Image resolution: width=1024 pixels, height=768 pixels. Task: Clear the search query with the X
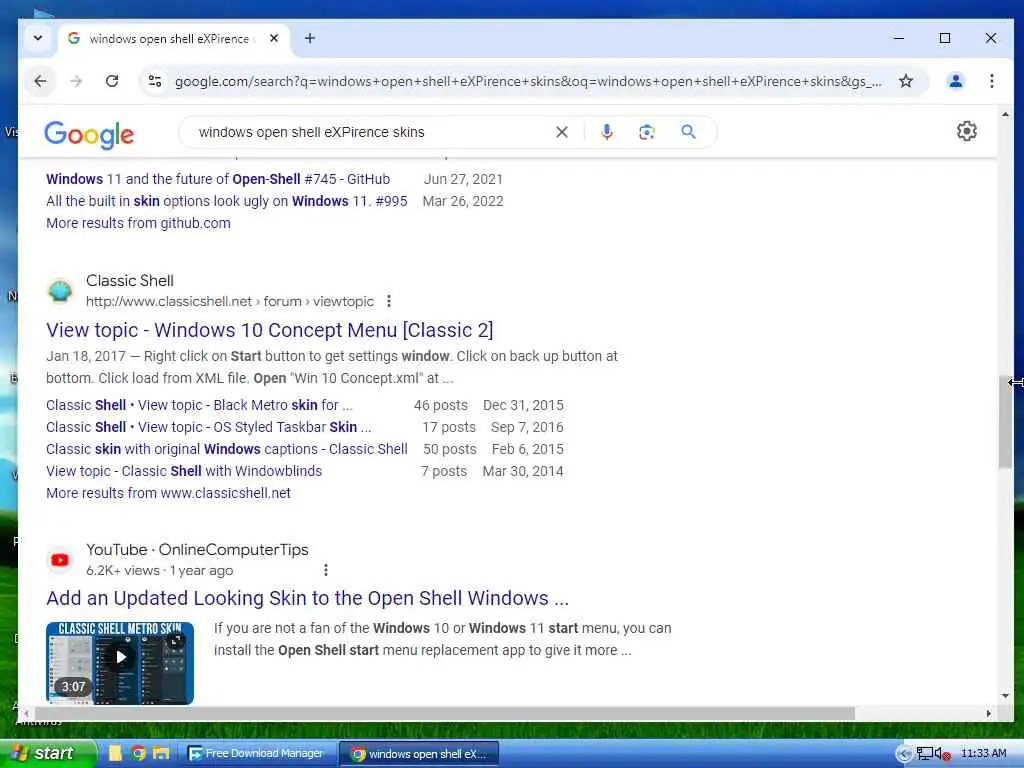pos(562,132)
